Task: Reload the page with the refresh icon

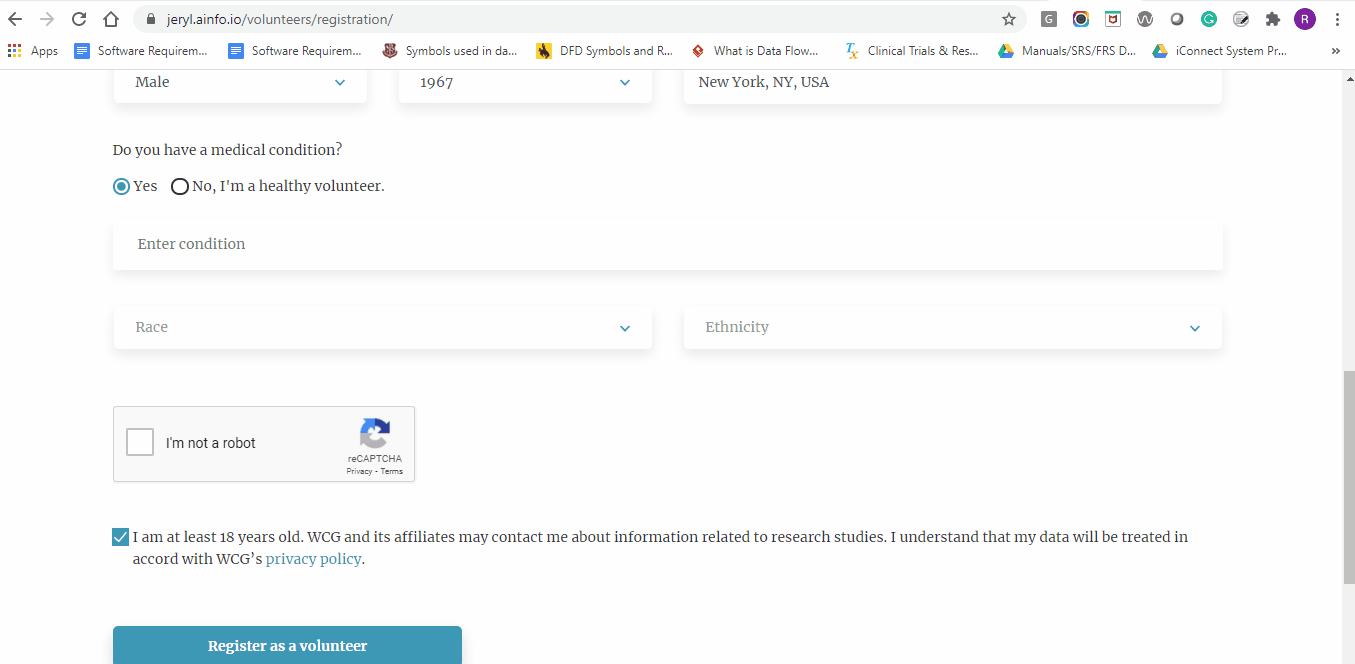Action: click(78, 18)
